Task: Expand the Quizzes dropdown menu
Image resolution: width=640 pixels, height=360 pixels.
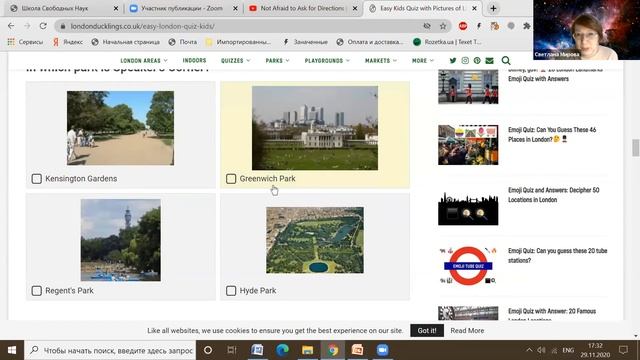Action: [236, 60]
